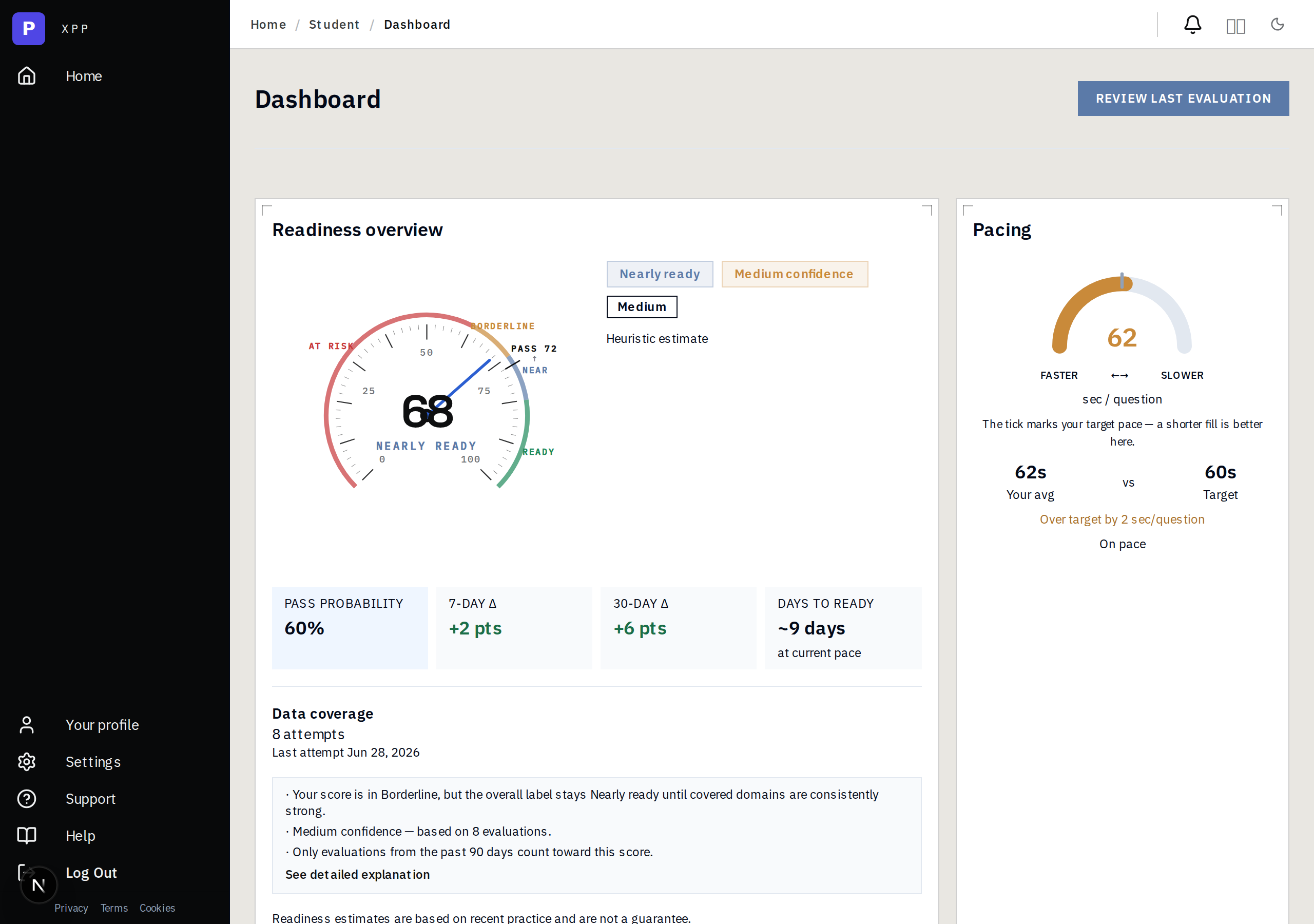Viewport: 1314px width, 924px height.
Task: Click Over target by 2 sec/question text
Action: click(1122, 519)
